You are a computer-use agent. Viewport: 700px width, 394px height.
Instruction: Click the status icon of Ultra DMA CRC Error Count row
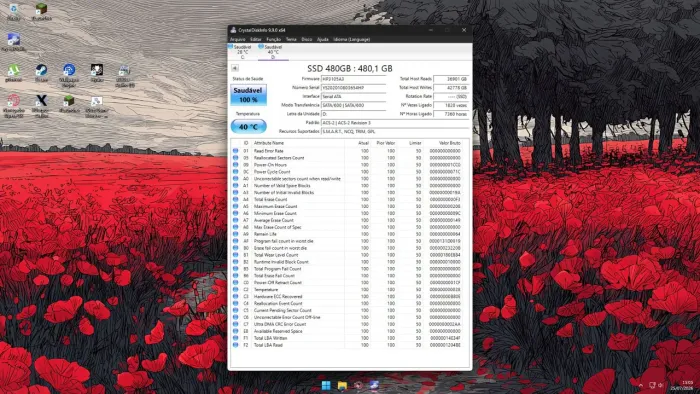(x=235, y=324)
